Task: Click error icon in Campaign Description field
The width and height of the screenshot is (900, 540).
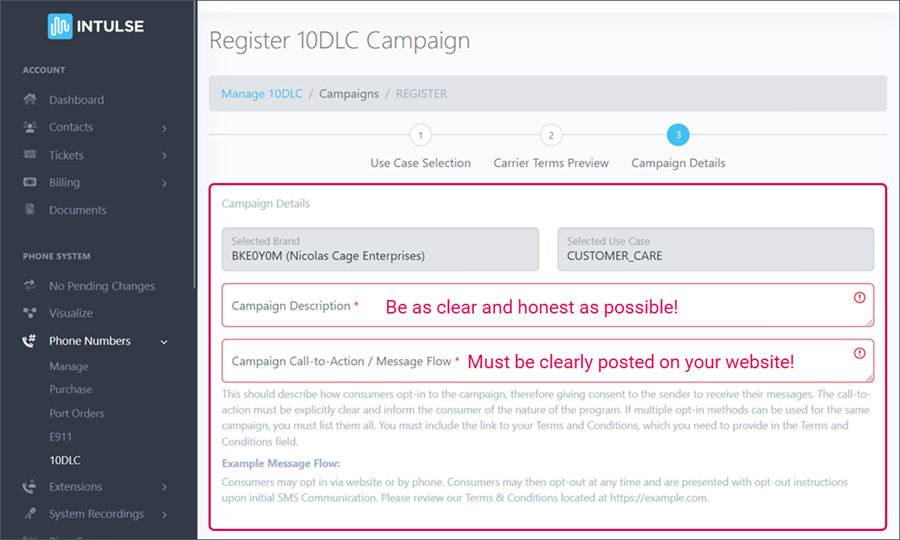Action: [x=860, y=298]
